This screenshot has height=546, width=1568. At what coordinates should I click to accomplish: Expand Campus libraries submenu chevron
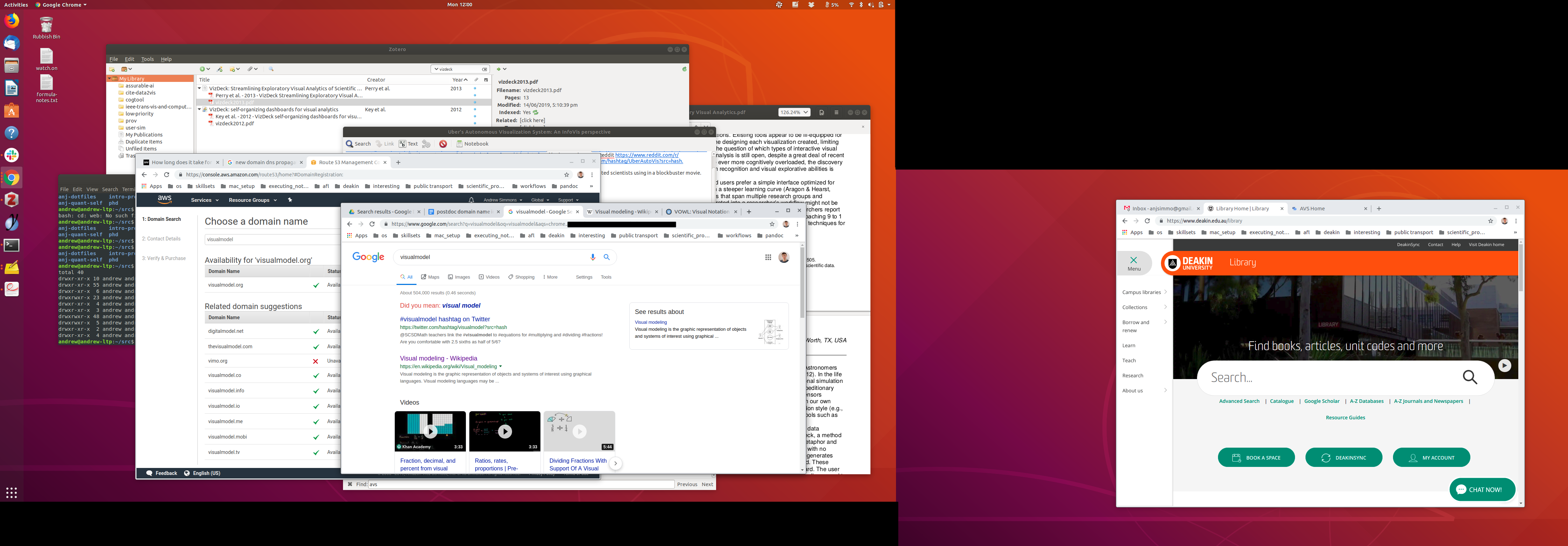[1165, 292]
